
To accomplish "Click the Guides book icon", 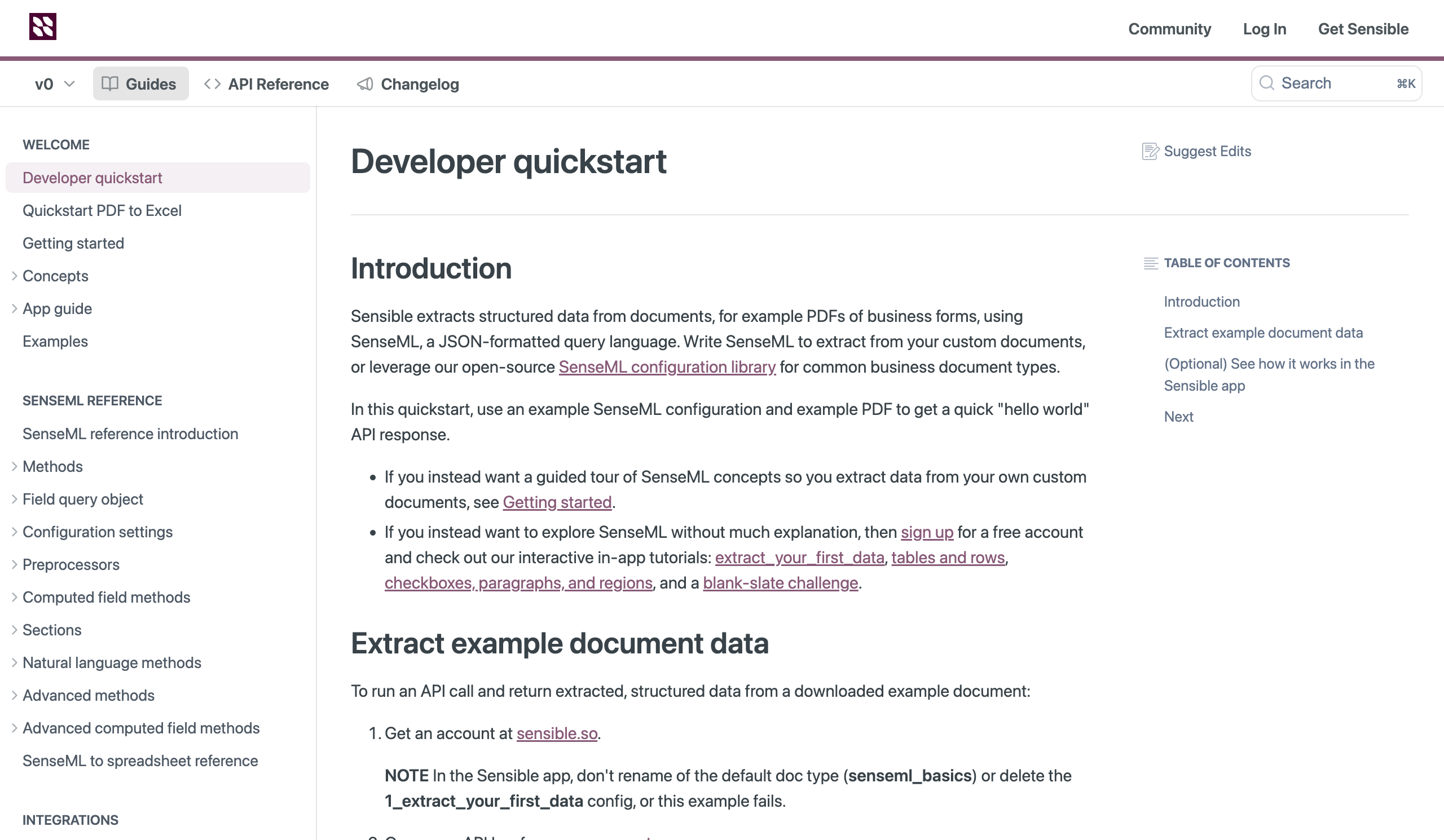I will pos(110,83).
